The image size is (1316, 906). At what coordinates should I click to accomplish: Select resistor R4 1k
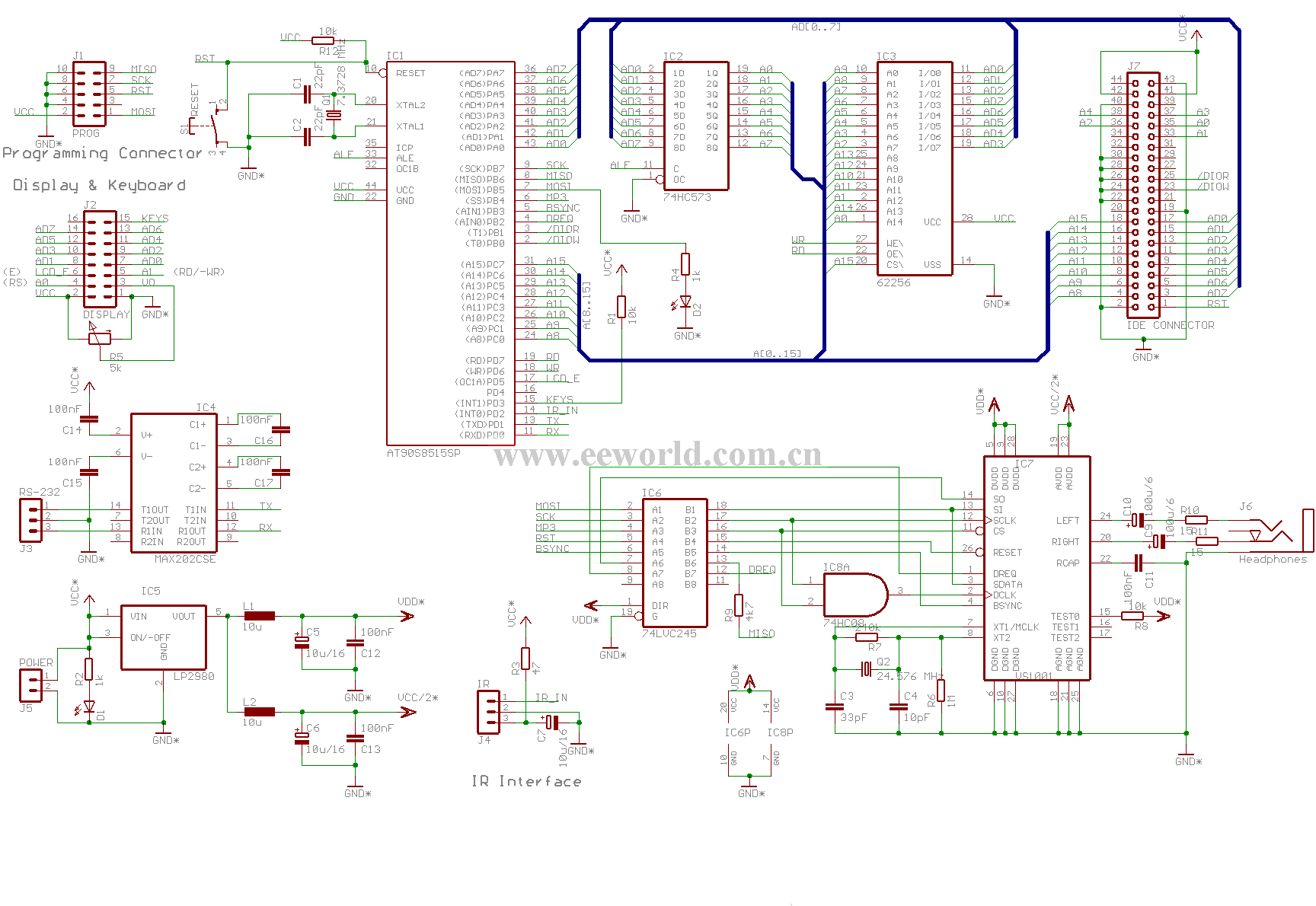[685, 264]
